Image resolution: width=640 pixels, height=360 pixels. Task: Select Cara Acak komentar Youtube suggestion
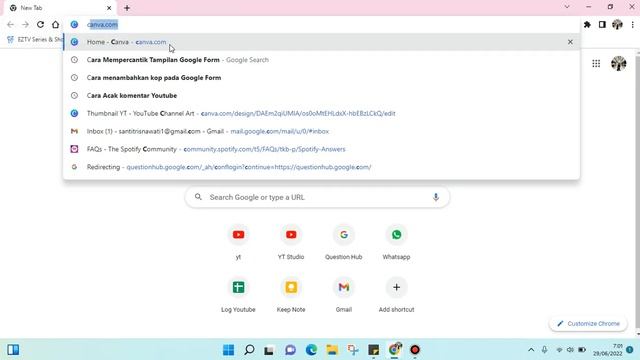321,96
